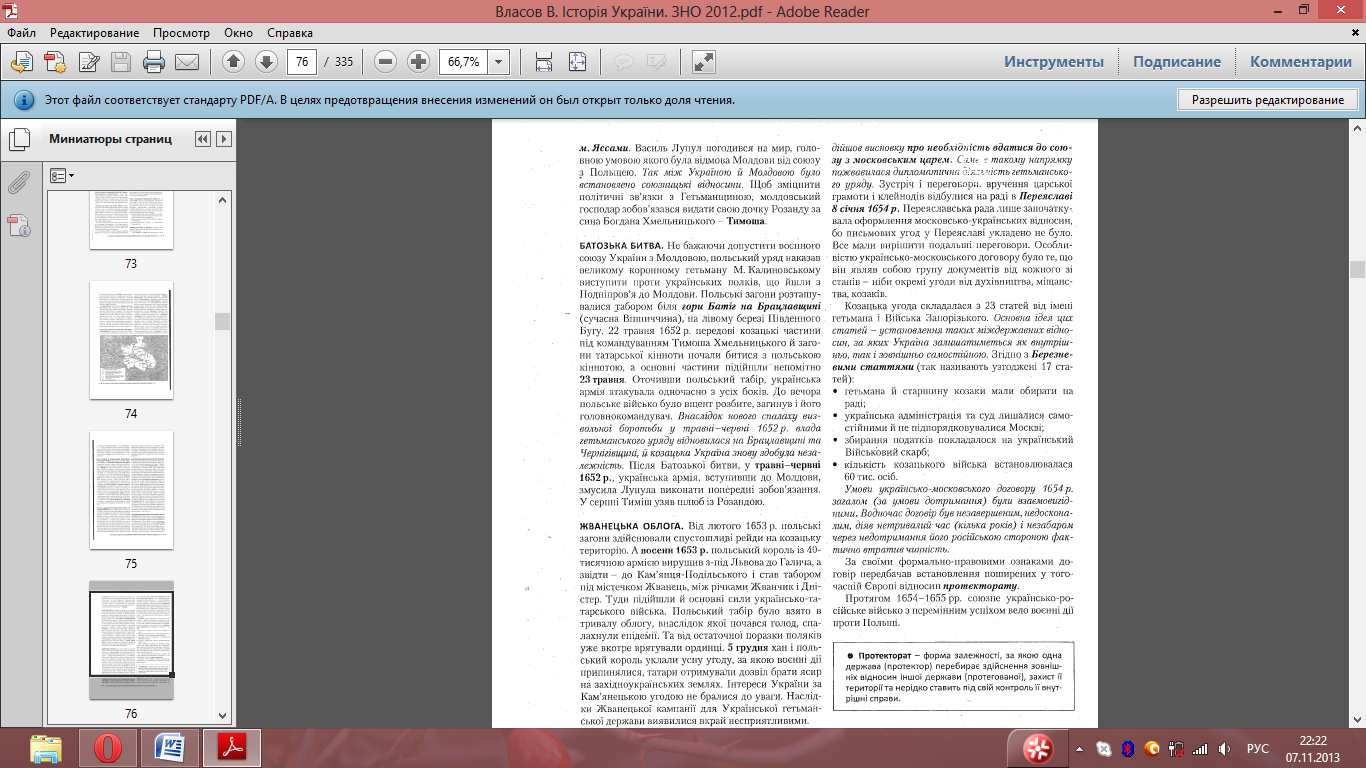
Task: Click the Sign document pencil icon
Action: (89, 61)
